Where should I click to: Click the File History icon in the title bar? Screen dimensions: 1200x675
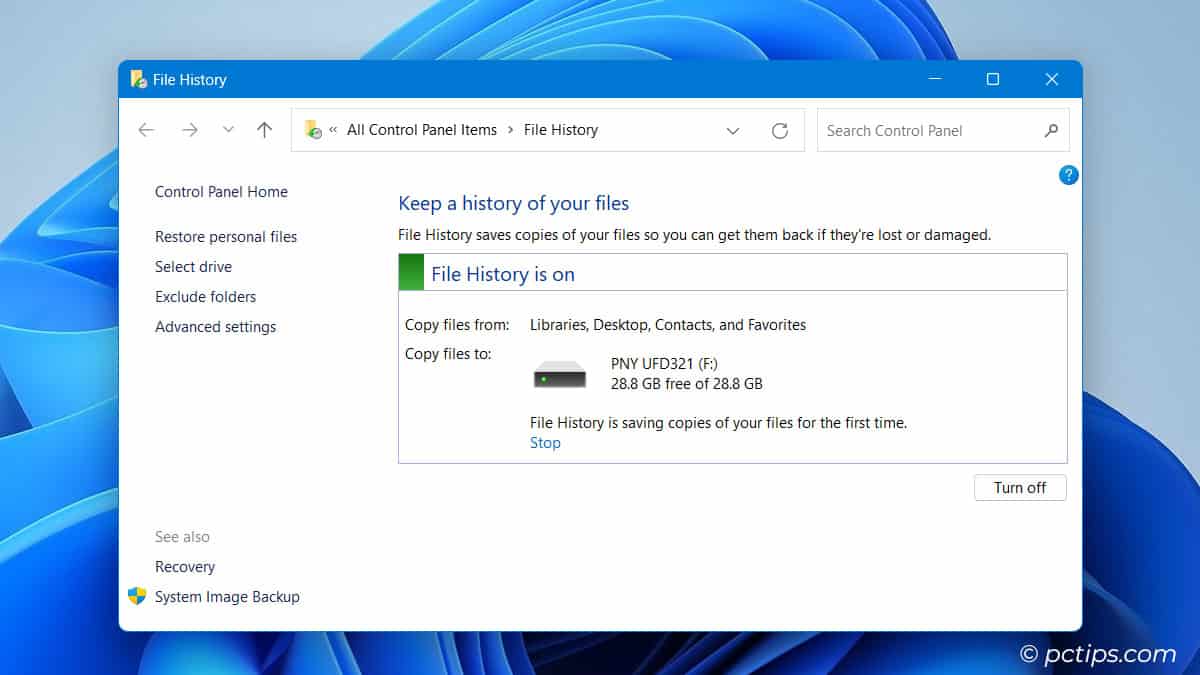point(136,79)
